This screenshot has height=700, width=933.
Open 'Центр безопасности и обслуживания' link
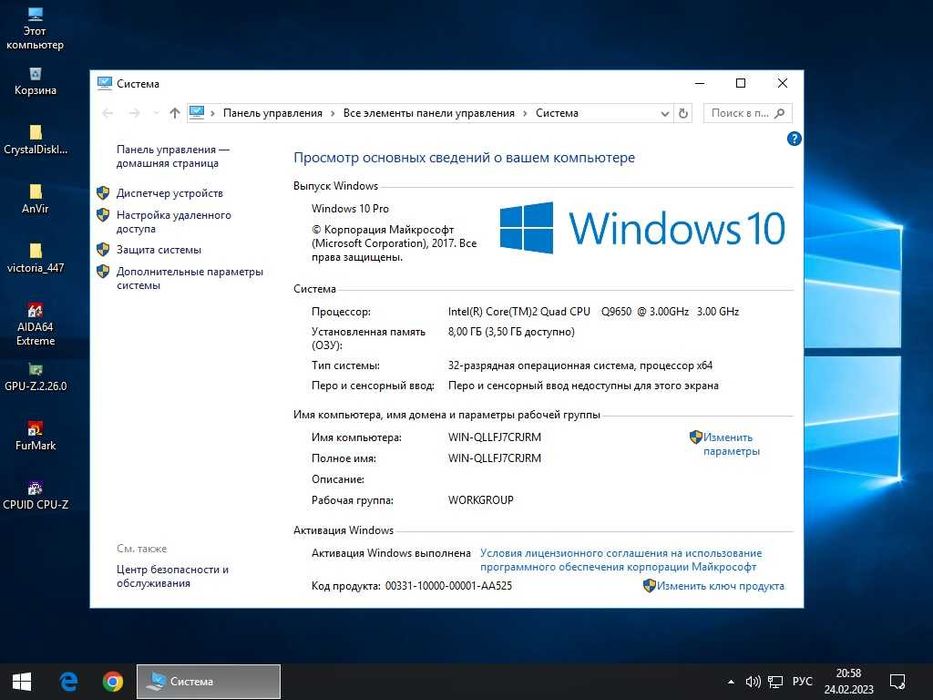click(x=173, y=576)
